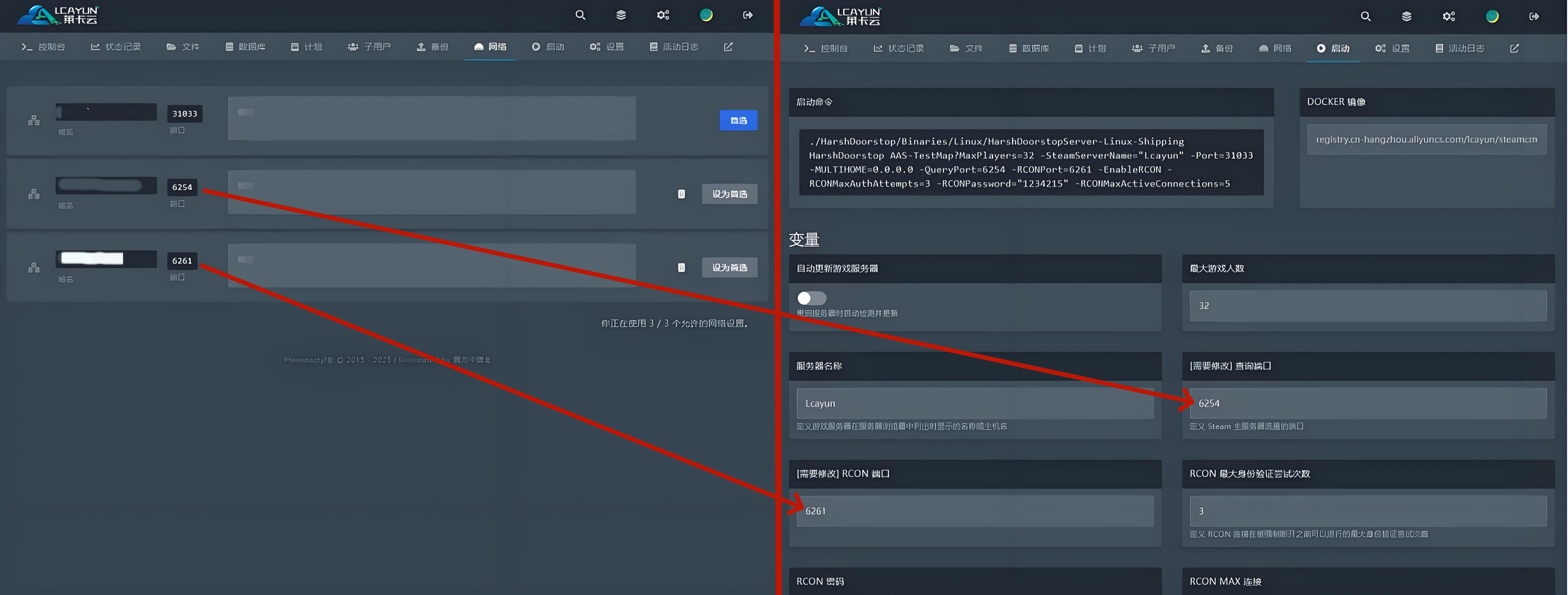Open 备份 backups tab on Startup page
Viewport: 1568px width, 595px height.
point(1217,48)
